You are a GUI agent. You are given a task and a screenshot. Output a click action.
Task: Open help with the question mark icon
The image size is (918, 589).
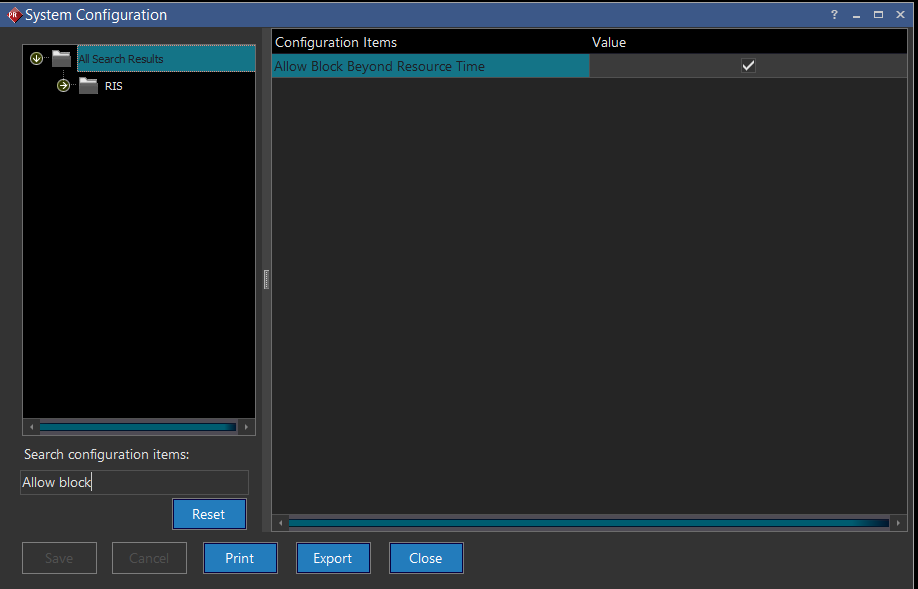coord(834,15)
